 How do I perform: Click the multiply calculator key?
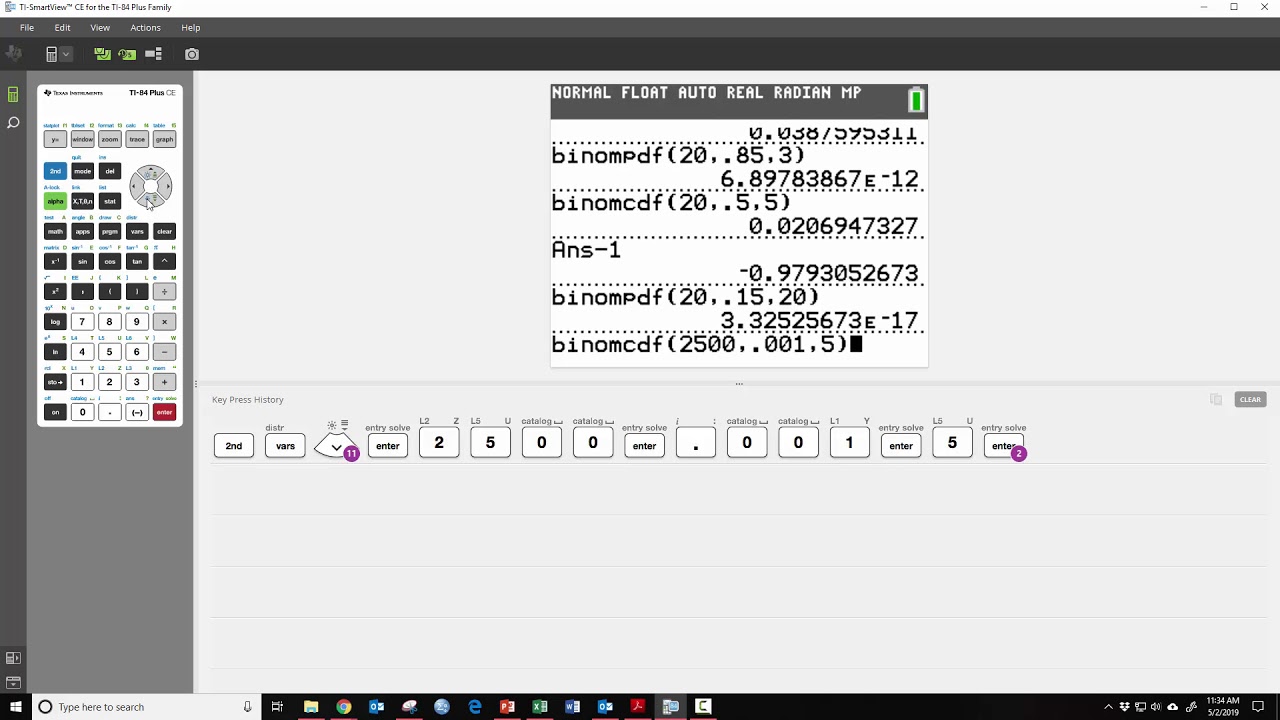tap(164, 321)
